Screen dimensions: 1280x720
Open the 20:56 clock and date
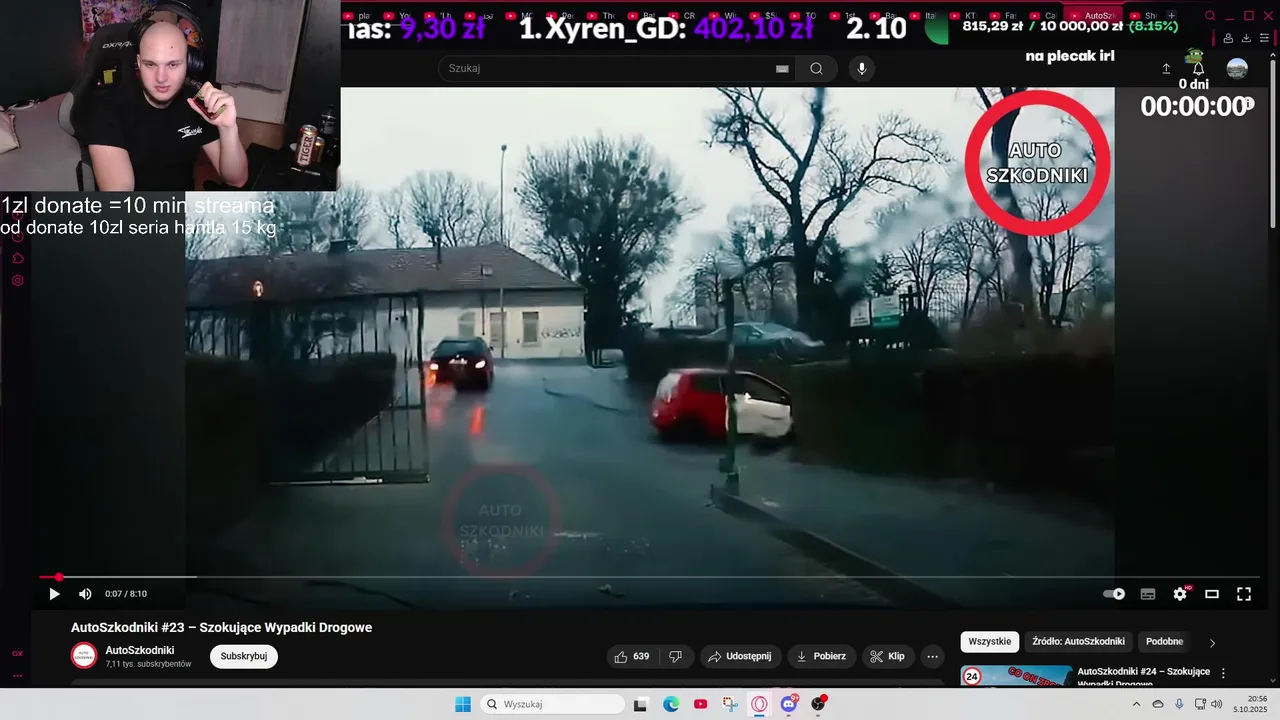[1250, 704]
